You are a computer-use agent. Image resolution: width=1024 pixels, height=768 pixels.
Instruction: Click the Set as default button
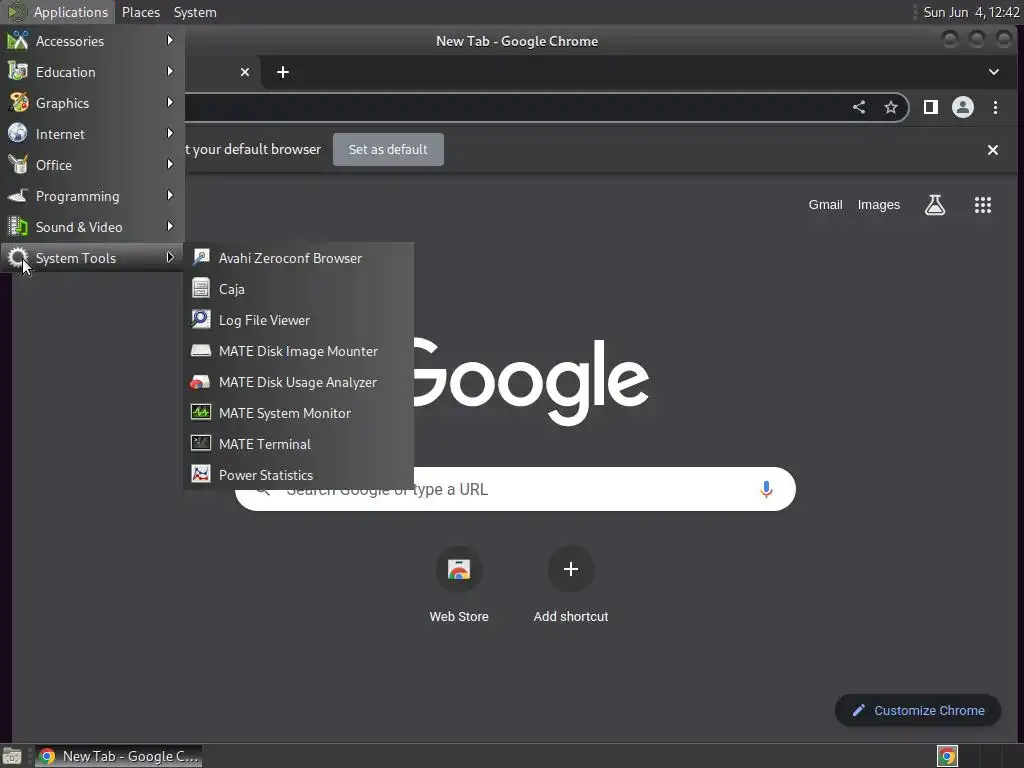click(388, 150)
